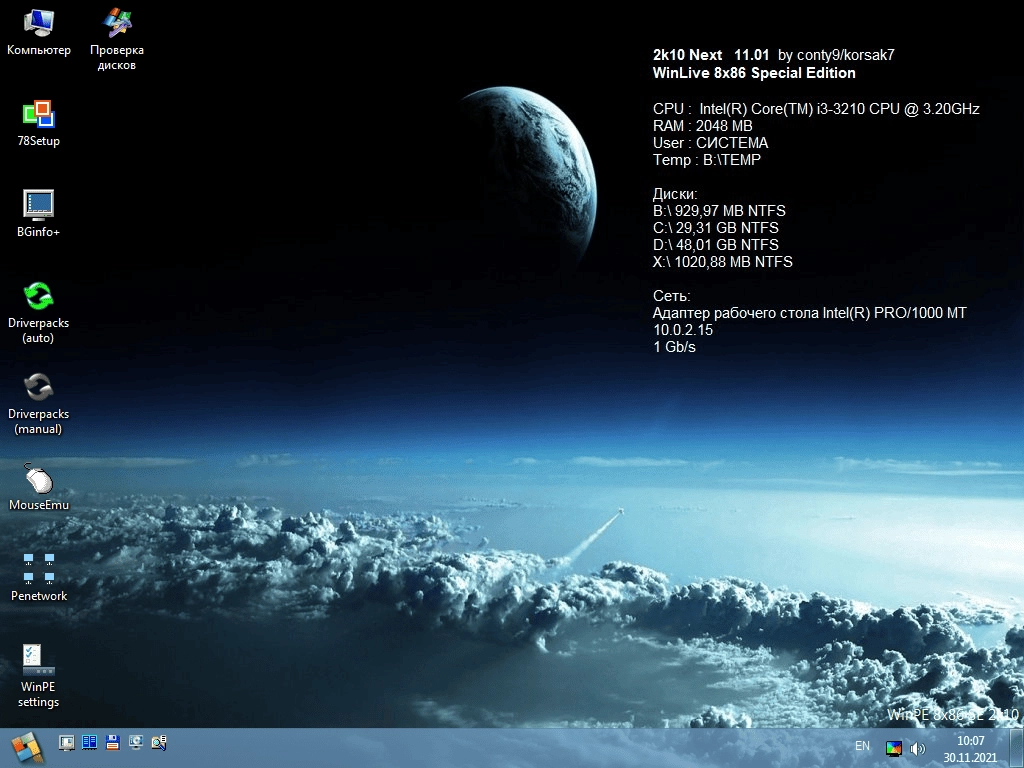Select the Проверка дисков desktop icon
1024x768 pixels.
click(x=117, y=39)
